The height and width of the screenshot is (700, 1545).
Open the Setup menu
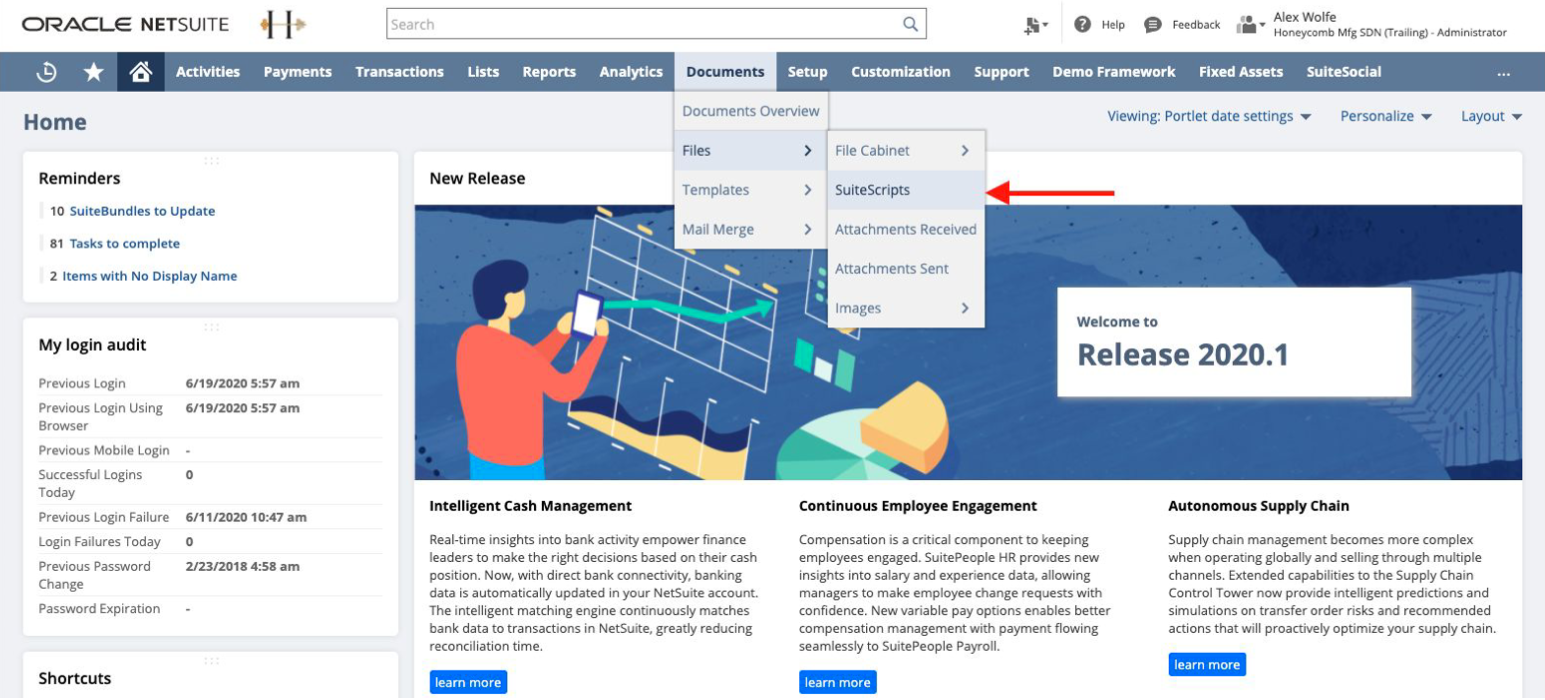[x=808, y=72]
